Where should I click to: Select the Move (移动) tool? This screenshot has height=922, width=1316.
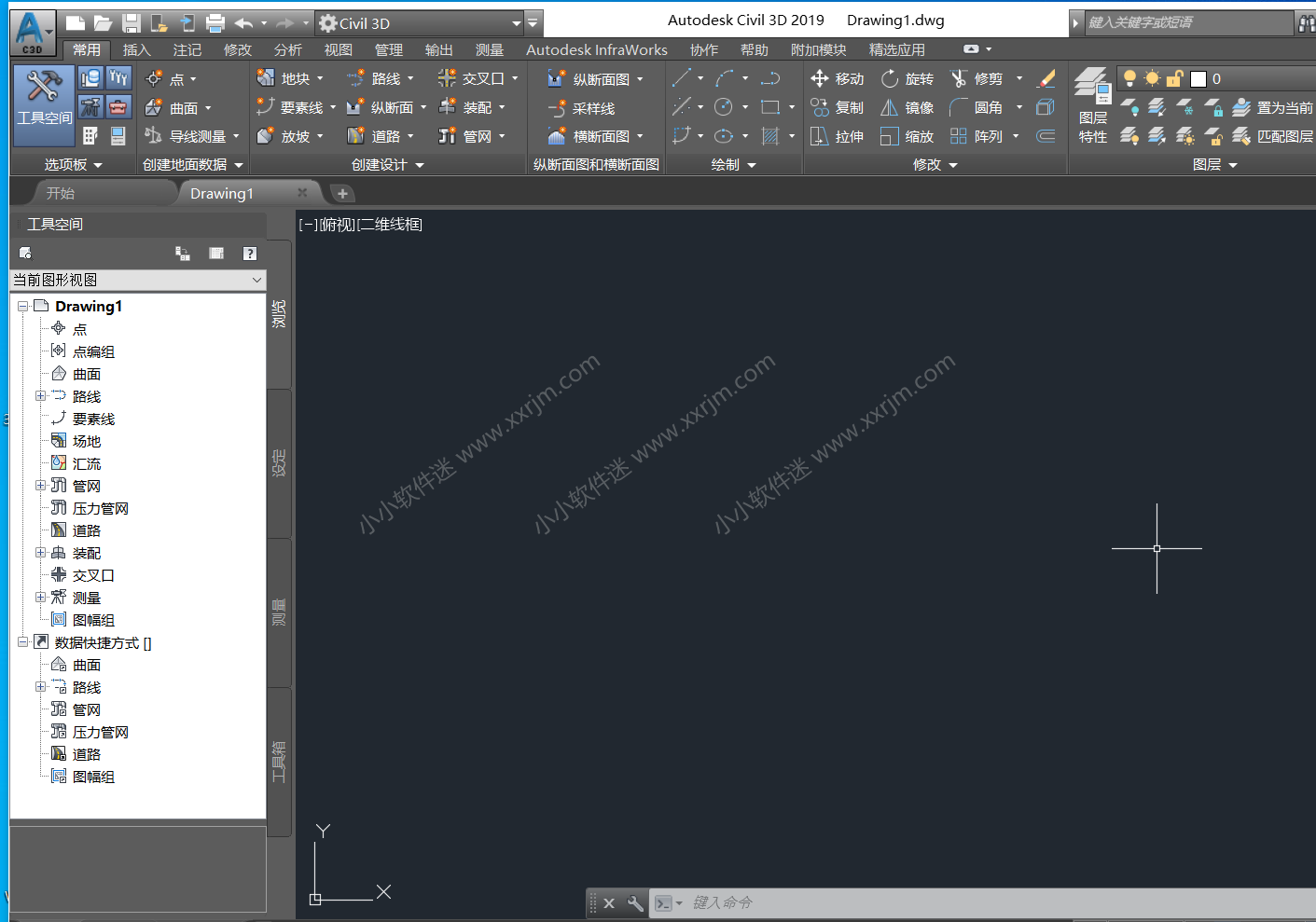tap(838, 79)
